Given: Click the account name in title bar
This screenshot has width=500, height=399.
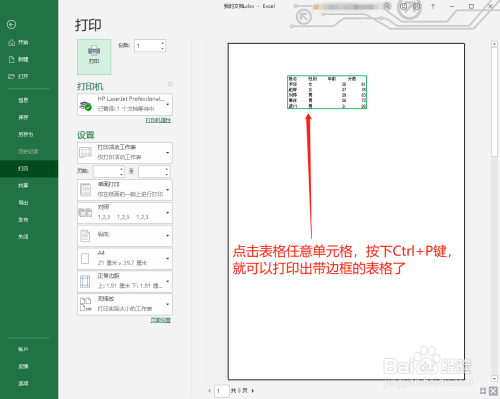Looking at the screenshot, I should (x=347, y=6).
